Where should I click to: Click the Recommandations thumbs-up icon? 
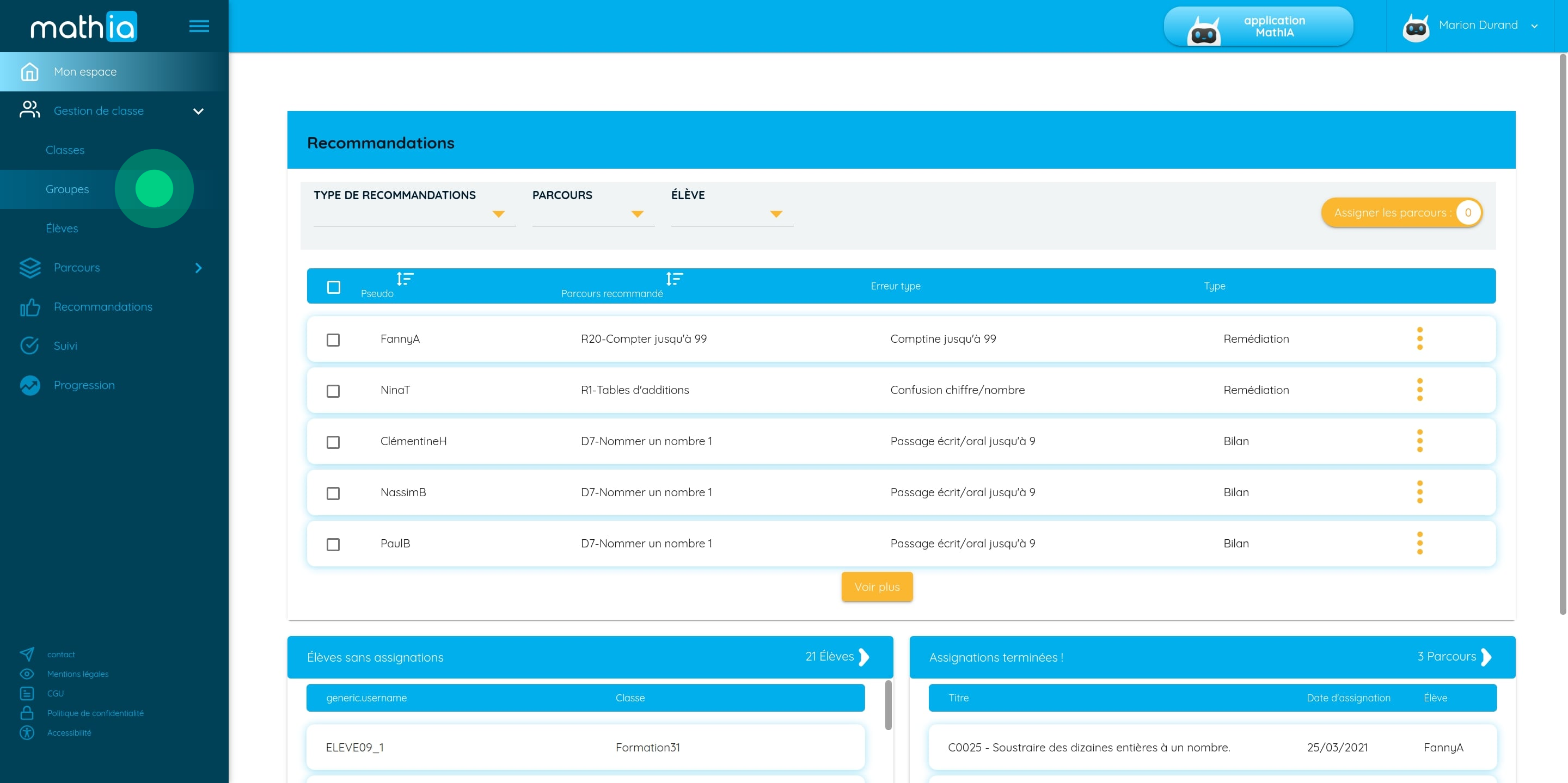pos(29,307)
